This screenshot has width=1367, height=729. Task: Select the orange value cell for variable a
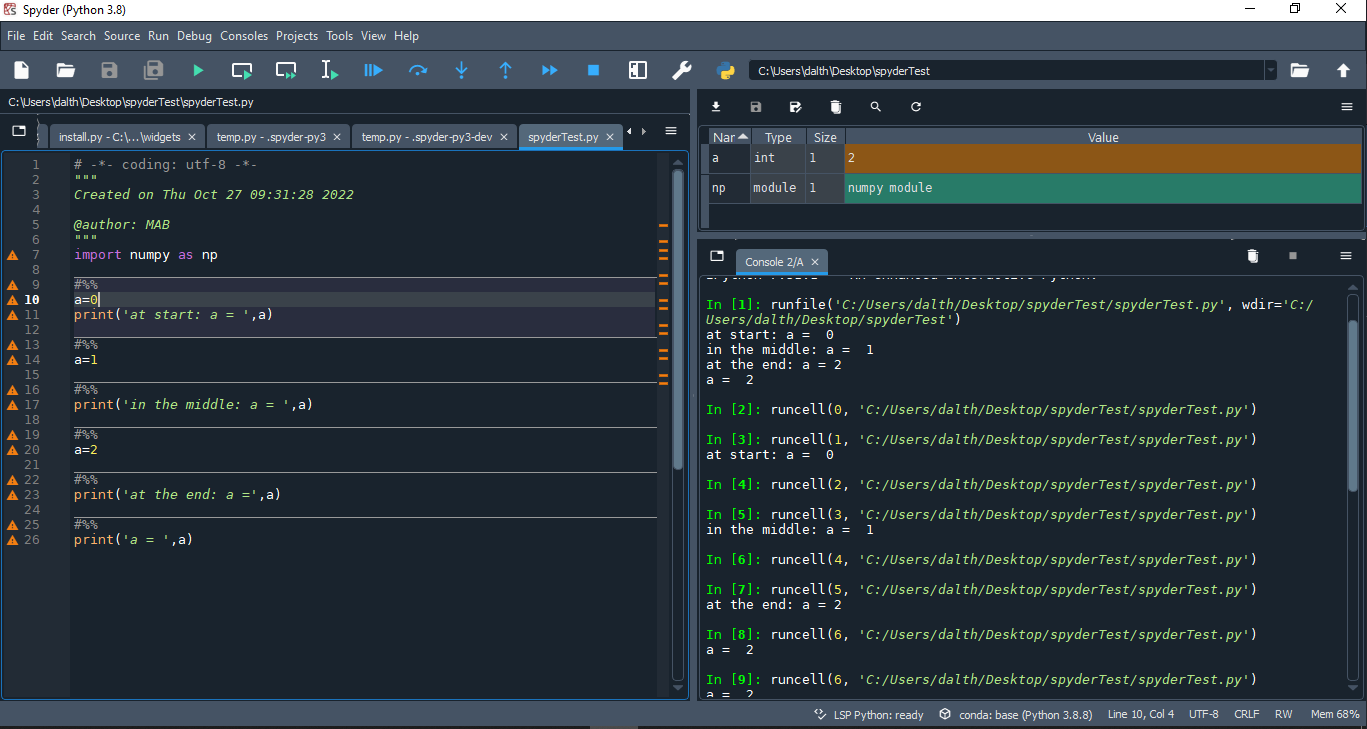[1103, 158]
